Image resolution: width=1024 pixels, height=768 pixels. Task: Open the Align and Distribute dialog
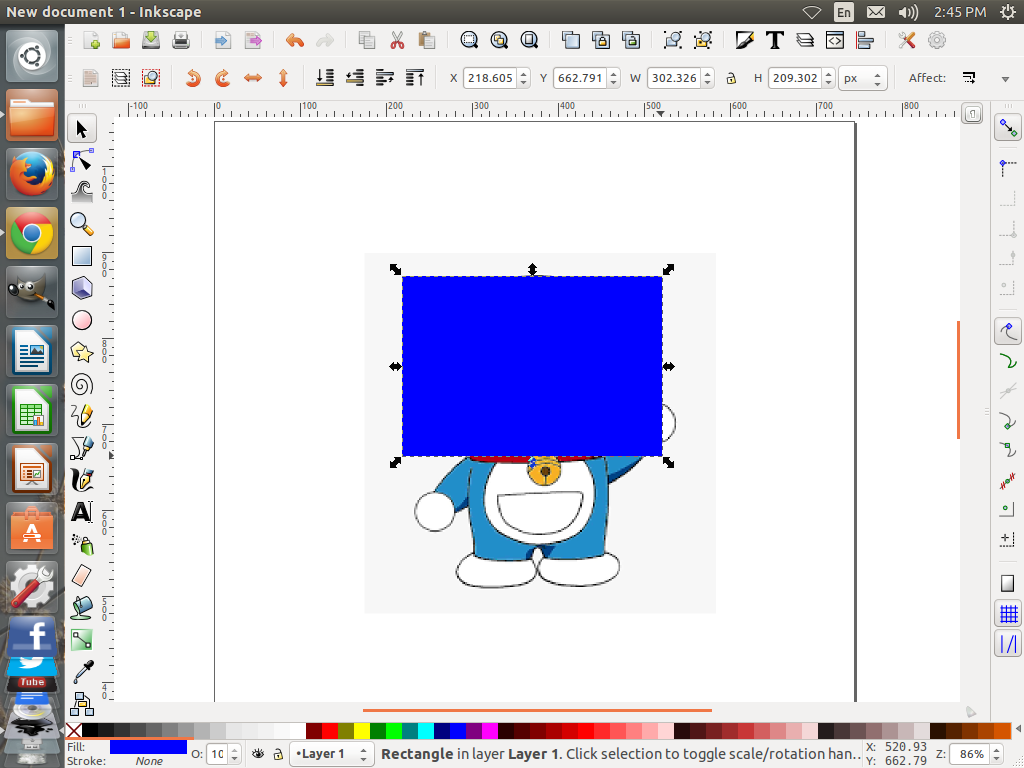point(865,40)
